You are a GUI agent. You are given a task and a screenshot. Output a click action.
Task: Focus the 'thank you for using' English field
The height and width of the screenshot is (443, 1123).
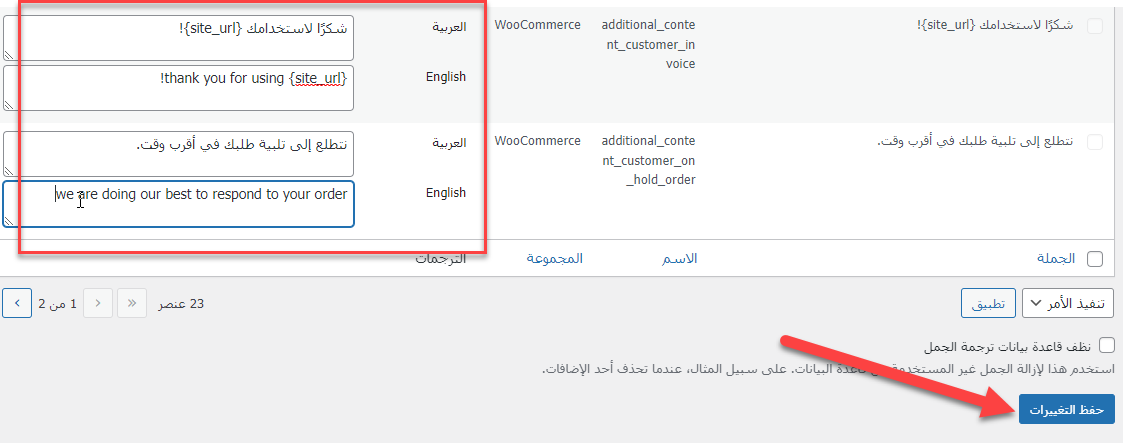click(180, 87)
